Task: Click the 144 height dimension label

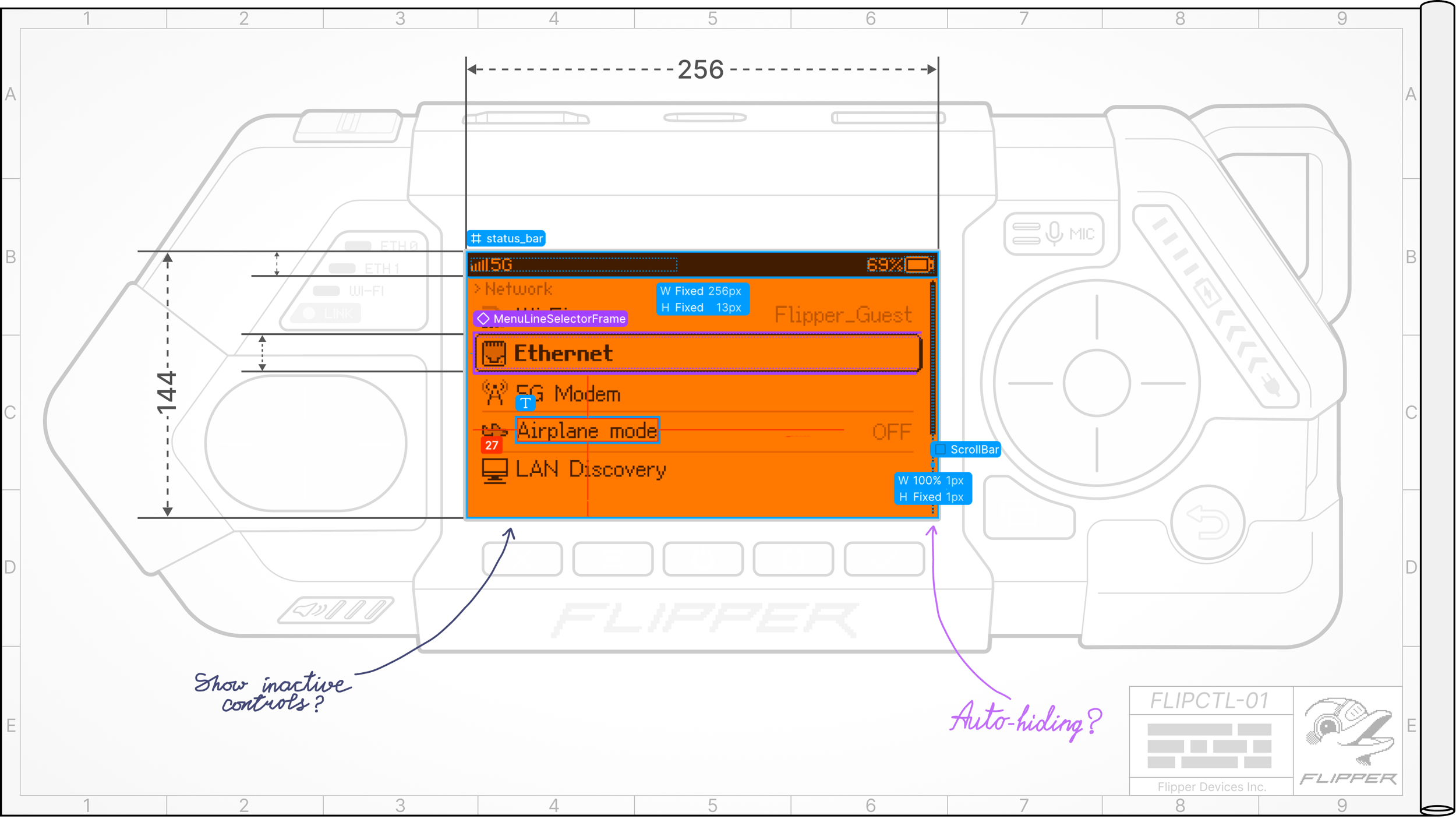Action: (167, 393)
